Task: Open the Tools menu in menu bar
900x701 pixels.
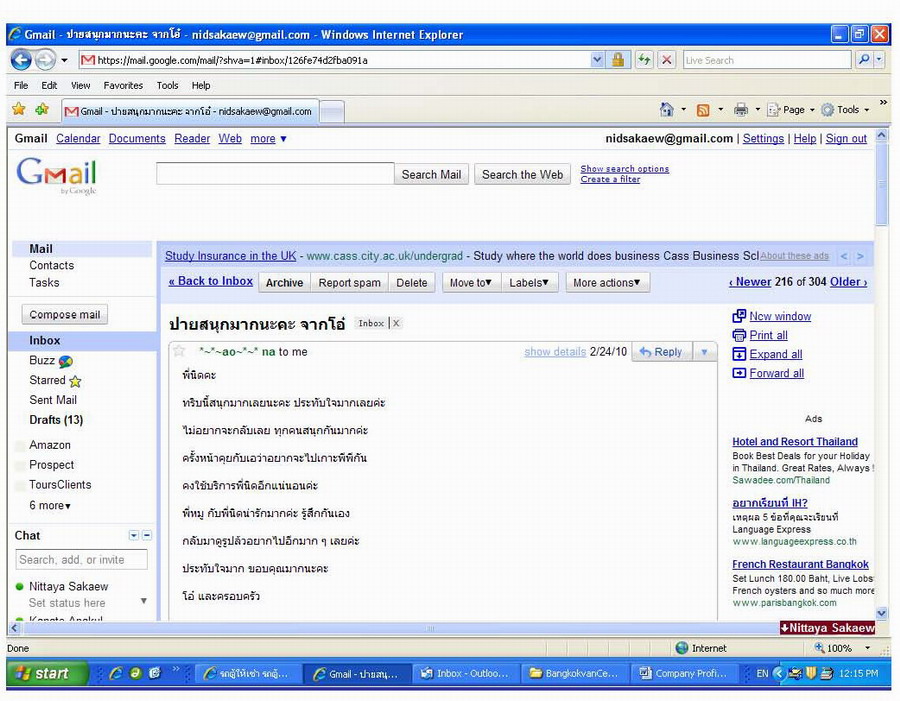Action: [x=167, y=85]
